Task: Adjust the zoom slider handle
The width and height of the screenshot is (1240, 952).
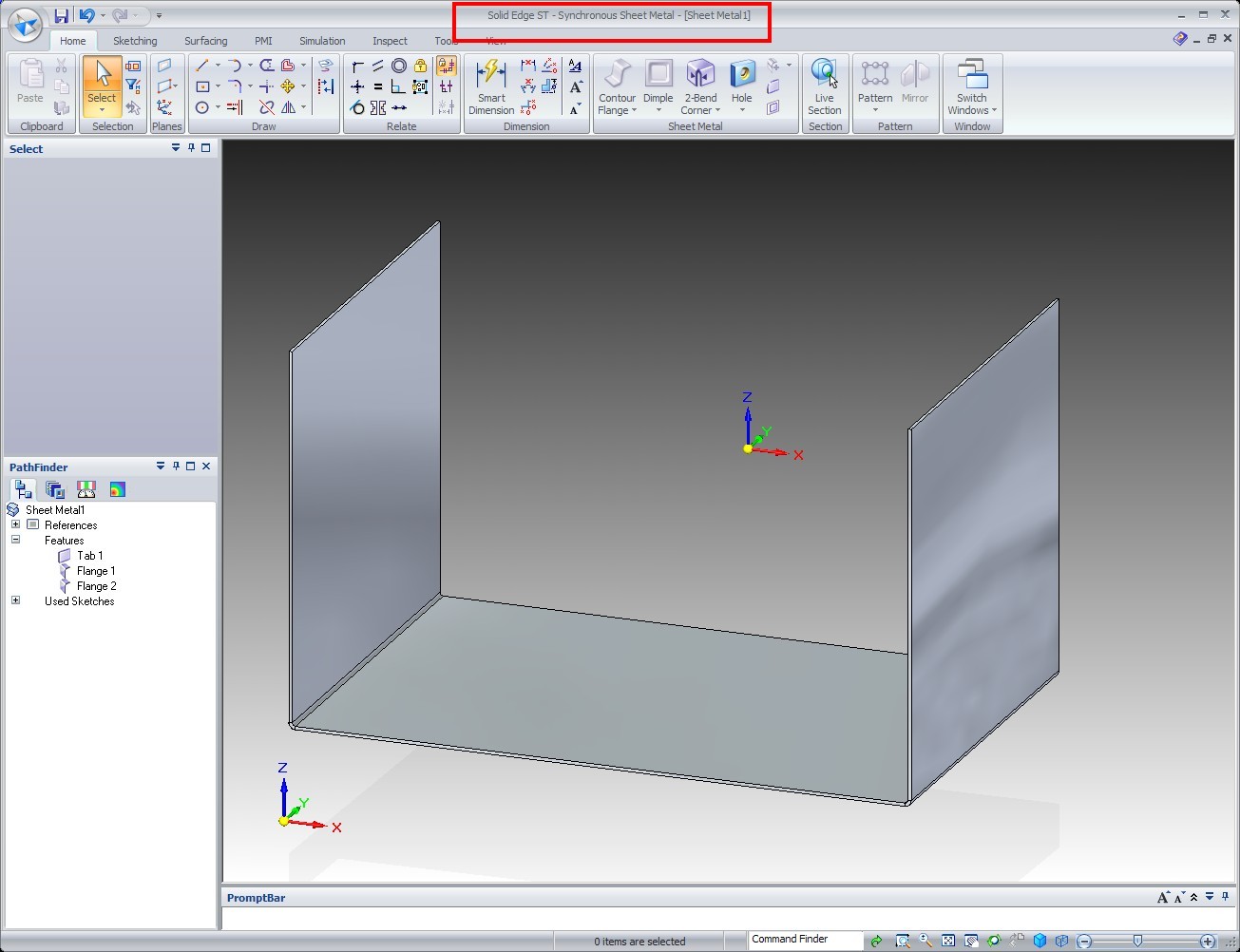Action: tap(1137, 942)
